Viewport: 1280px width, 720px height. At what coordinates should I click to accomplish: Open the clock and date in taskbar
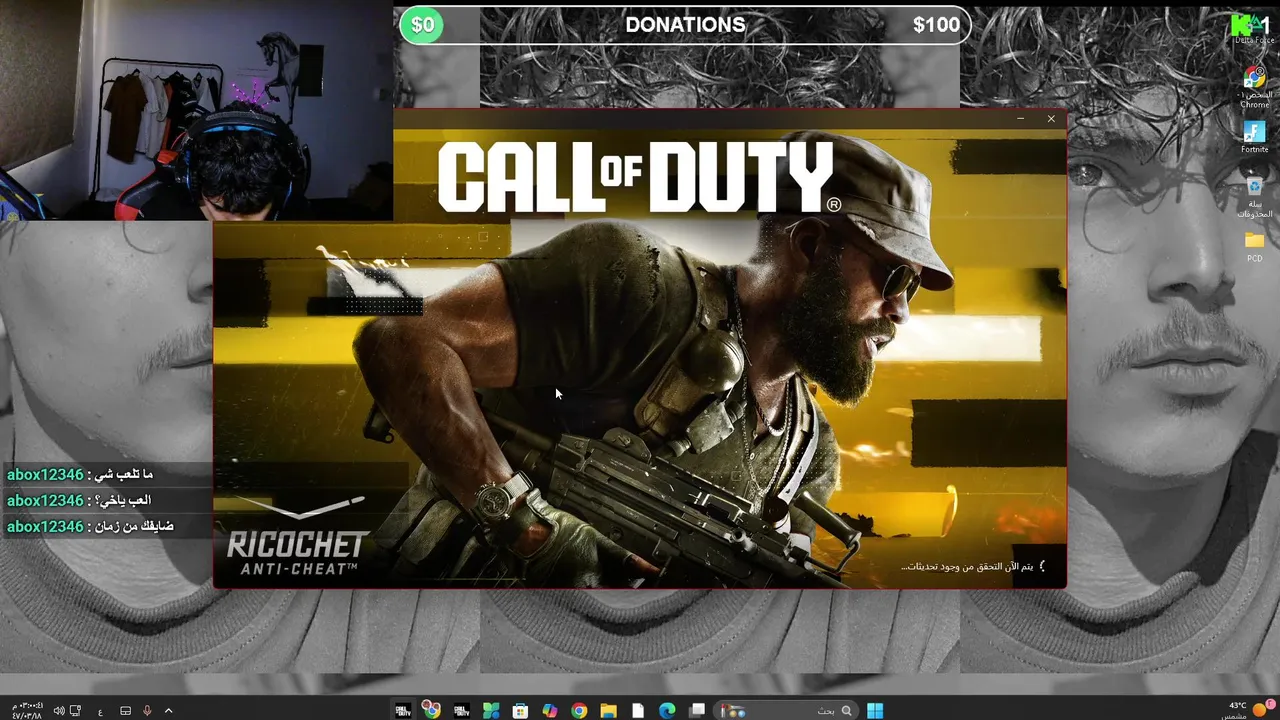tap(27, 711)
